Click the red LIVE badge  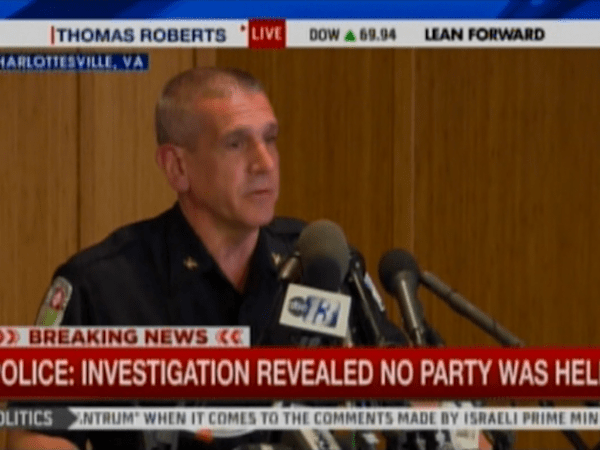pos(267,34)
